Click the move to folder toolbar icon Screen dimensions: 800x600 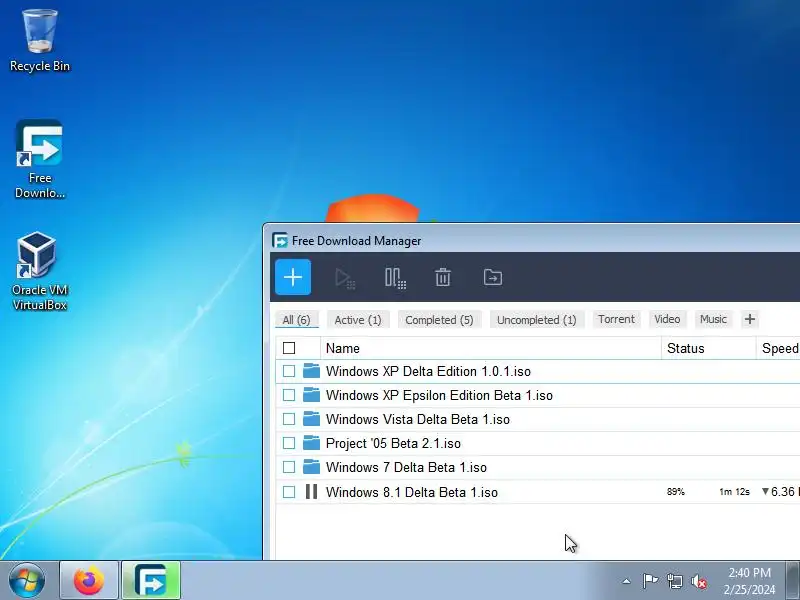tap(493, 278)
